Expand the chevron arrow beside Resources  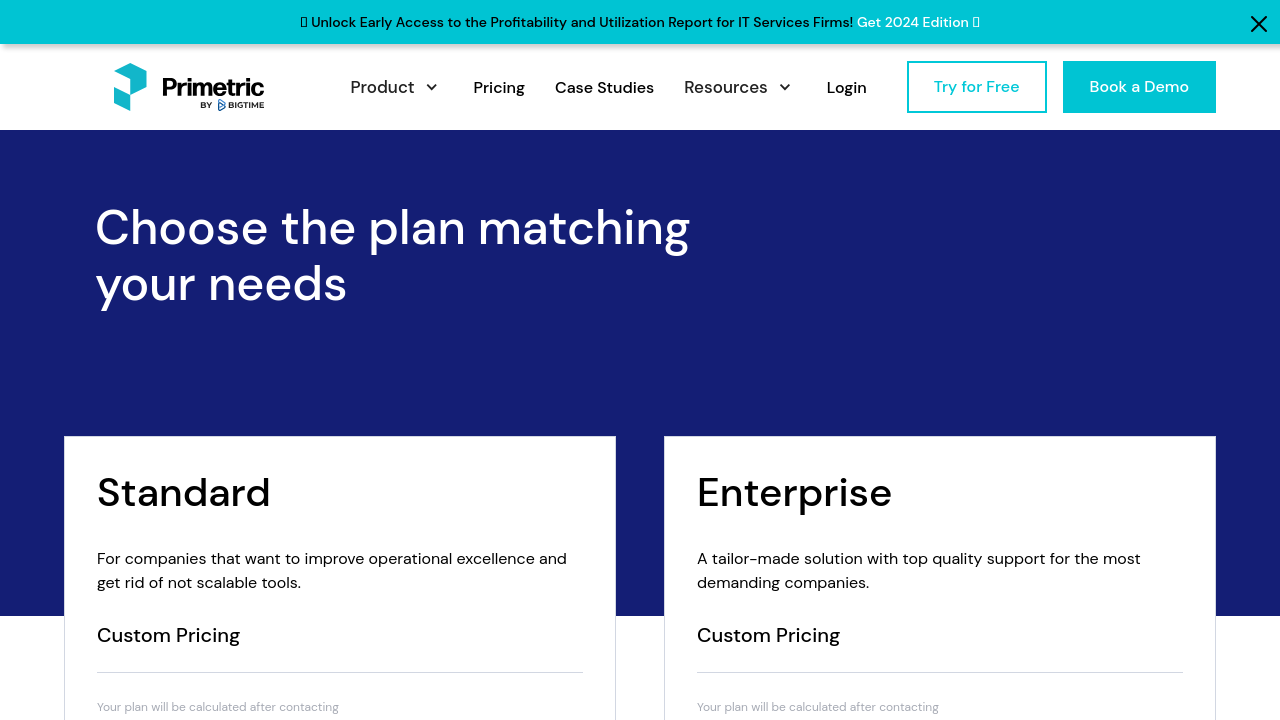[x=785, y=87]
